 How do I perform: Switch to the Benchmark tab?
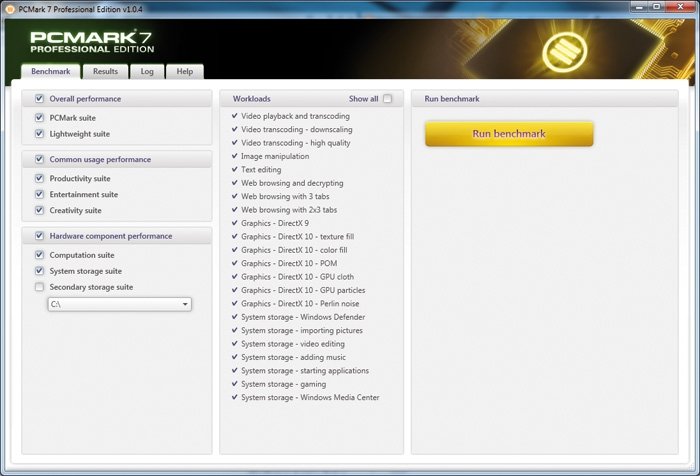(x=51, y=71)
